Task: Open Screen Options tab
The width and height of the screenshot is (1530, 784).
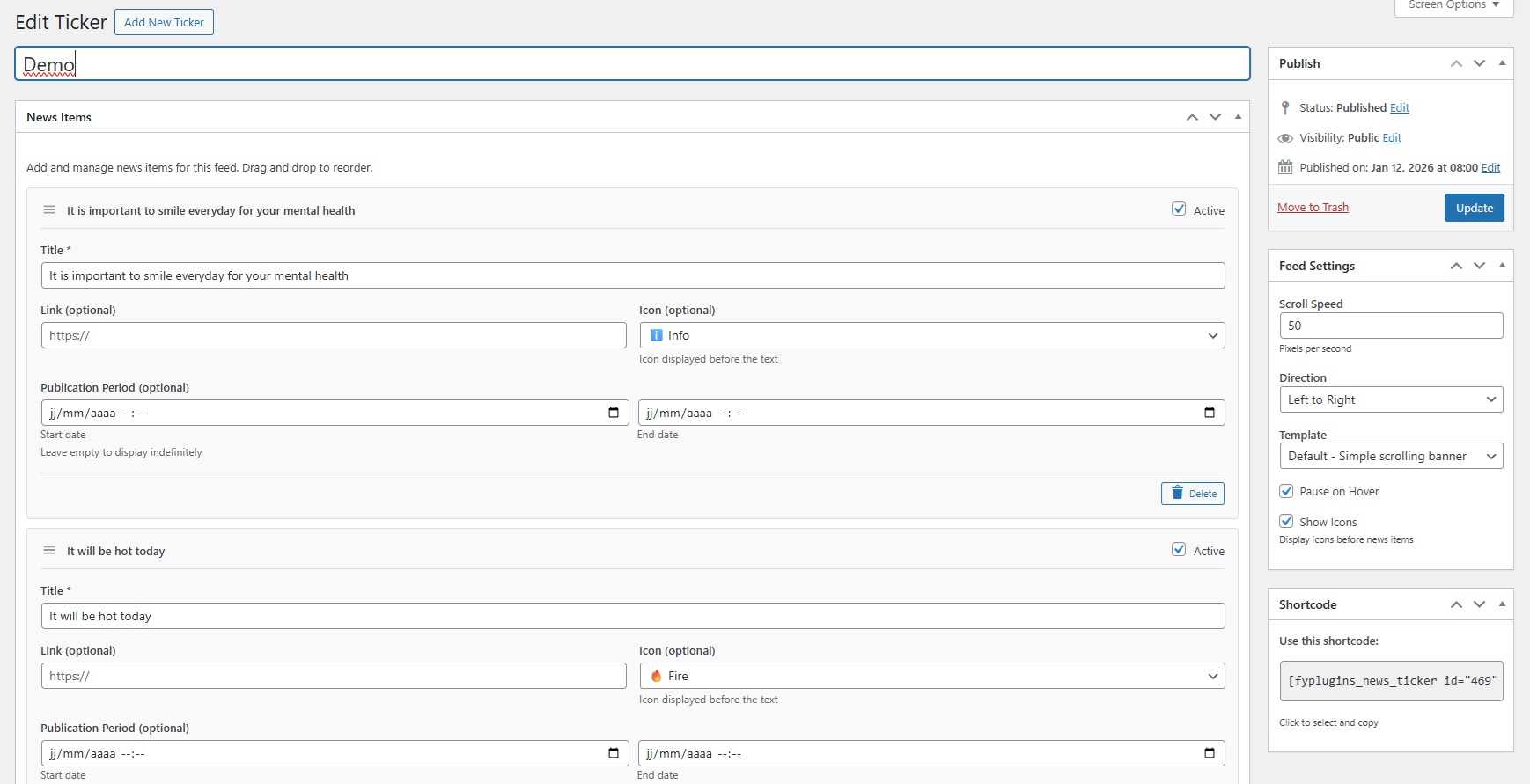Action: (1453, 5)
